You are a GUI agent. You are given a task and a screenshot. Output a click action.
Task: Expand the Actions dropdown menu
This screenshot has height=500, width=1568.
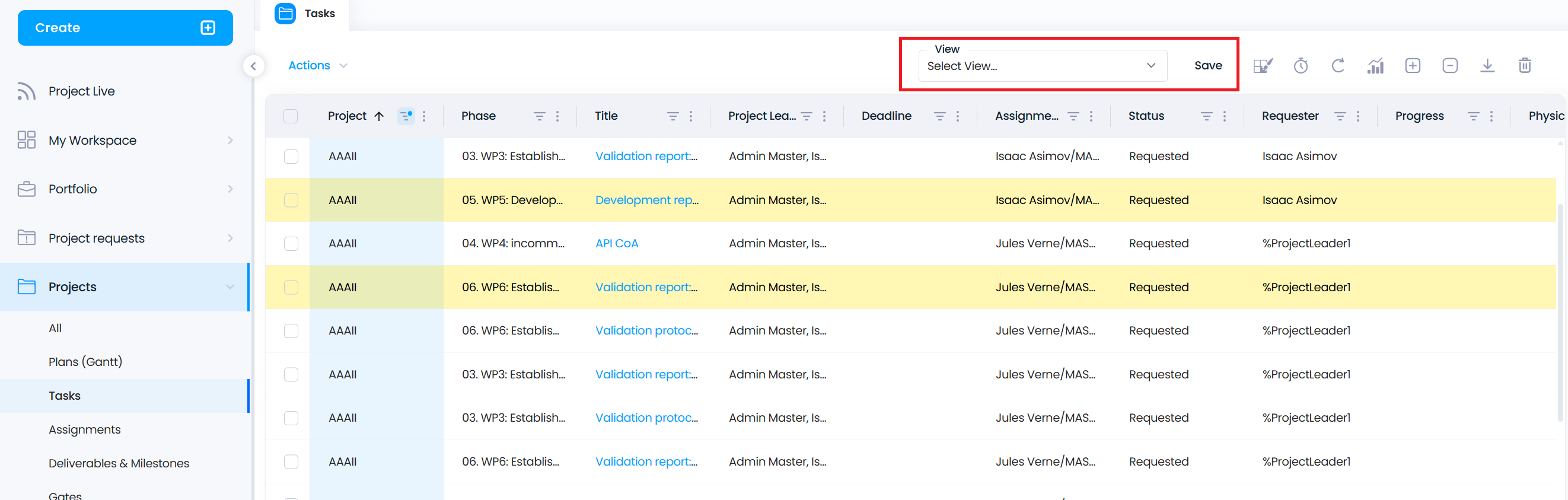(x=317, y=66)
